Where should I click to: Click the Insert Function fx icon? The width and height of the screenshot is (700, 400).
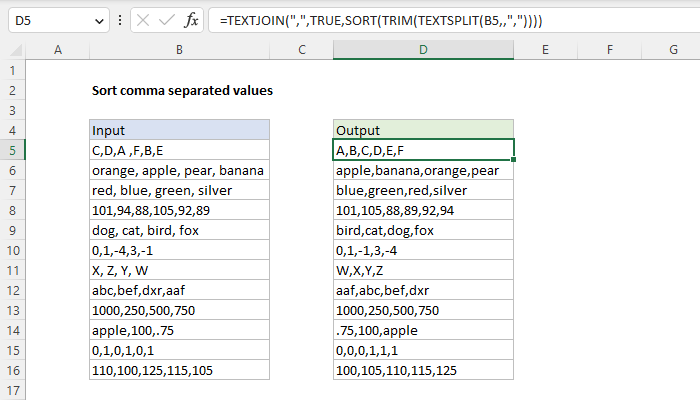191,21
